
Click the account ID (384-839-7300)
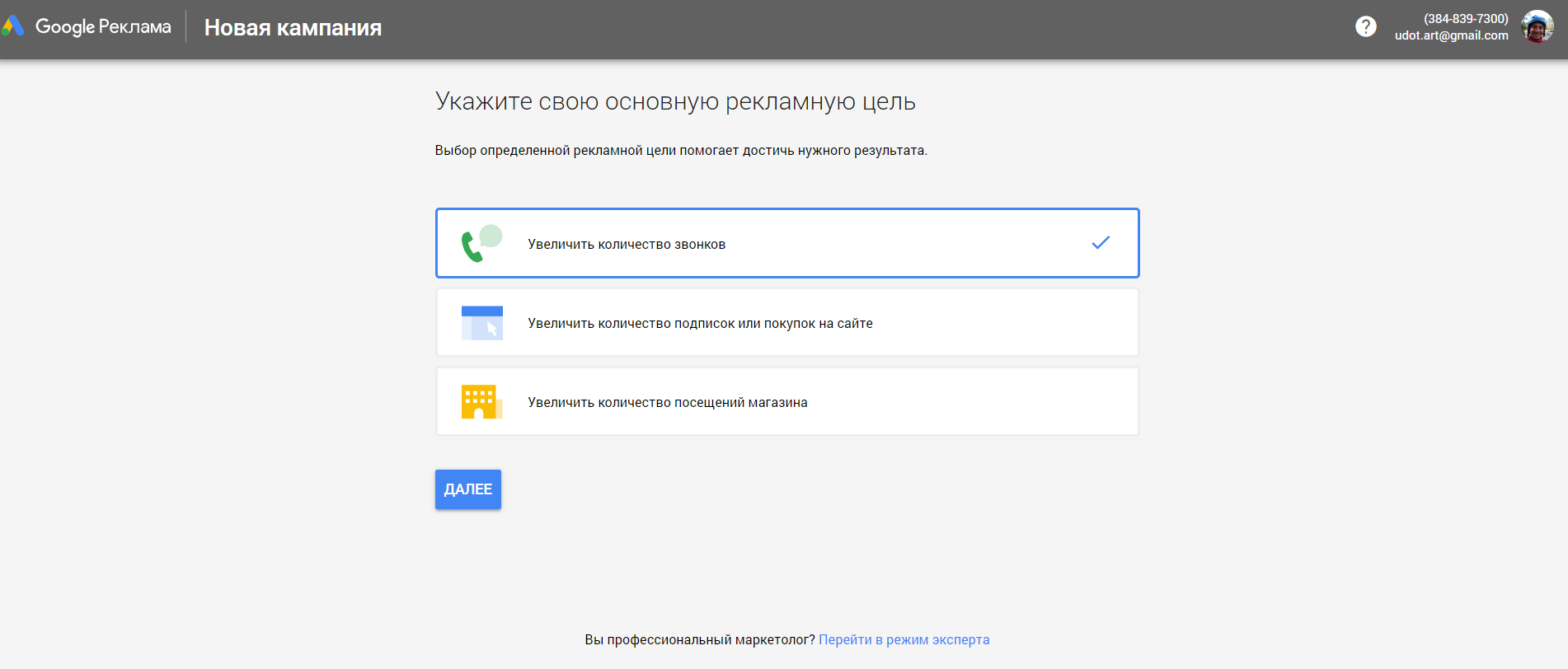pyautogui.click(x=1466, y=18)
